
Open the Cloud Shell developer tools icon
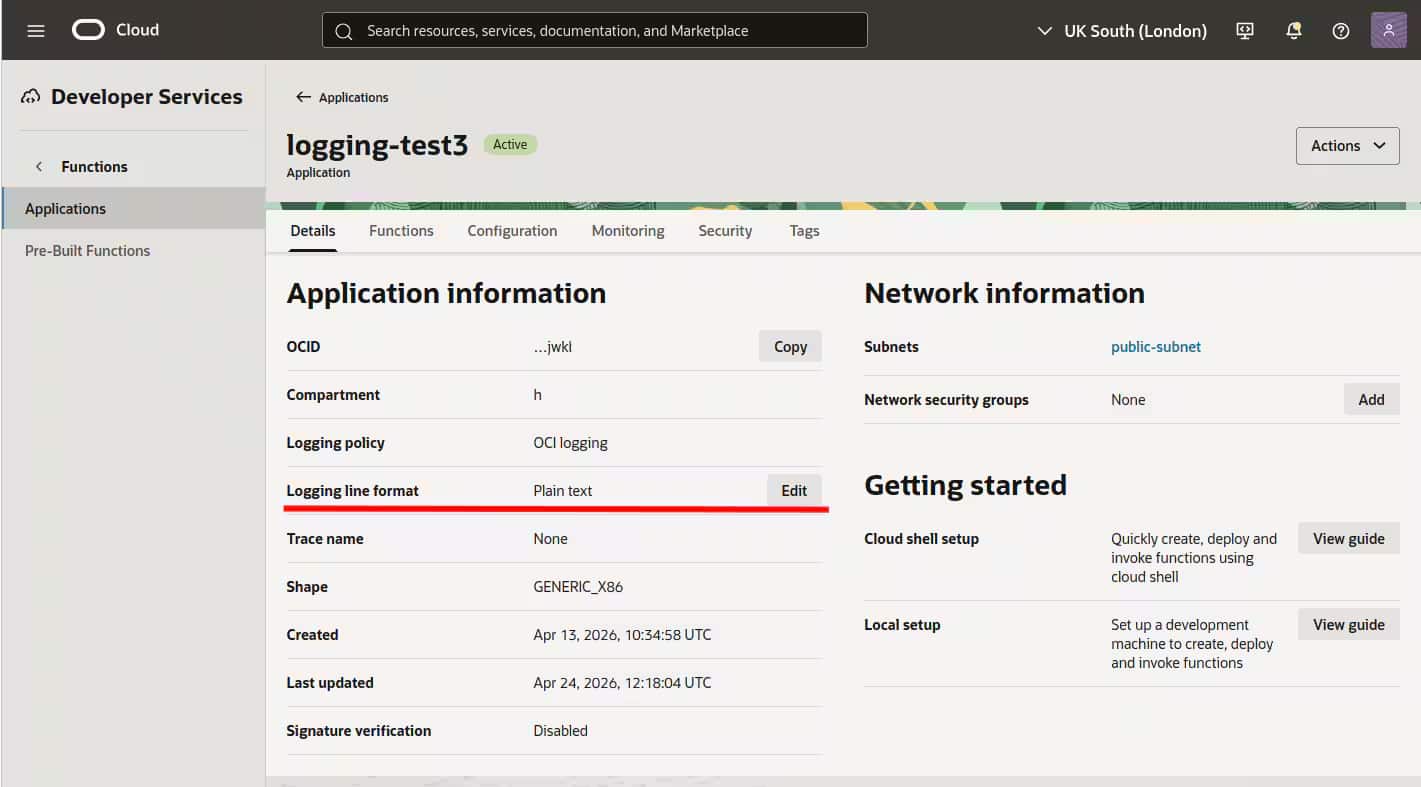coord(1245,31)
